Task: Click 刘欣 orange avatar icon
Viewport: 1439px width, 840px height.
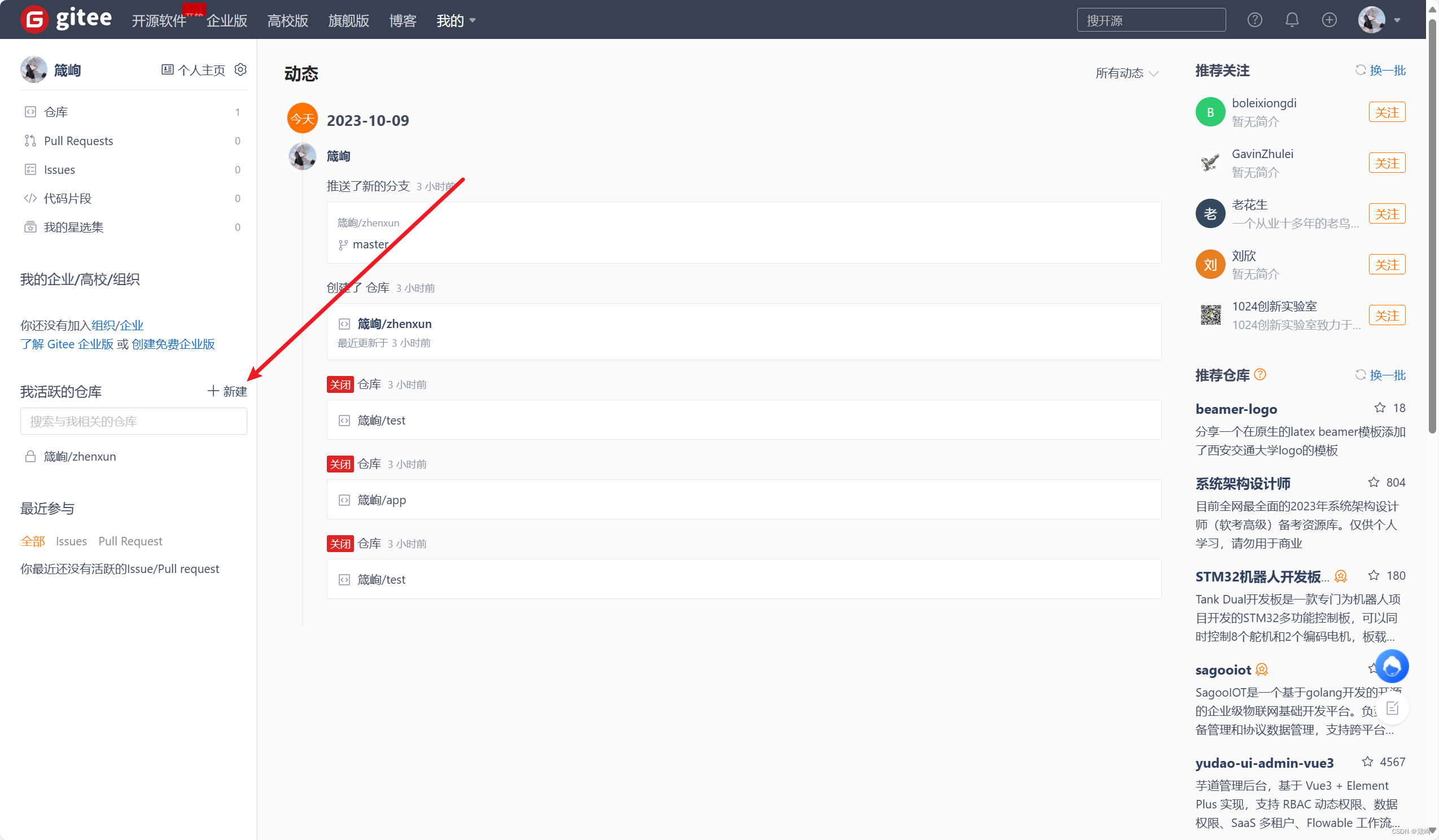Action: [x=1210, y=264]
